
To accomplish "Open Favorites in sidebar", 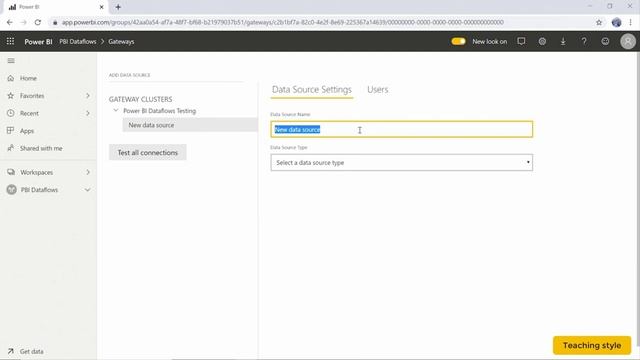I will tap(32, 96).
